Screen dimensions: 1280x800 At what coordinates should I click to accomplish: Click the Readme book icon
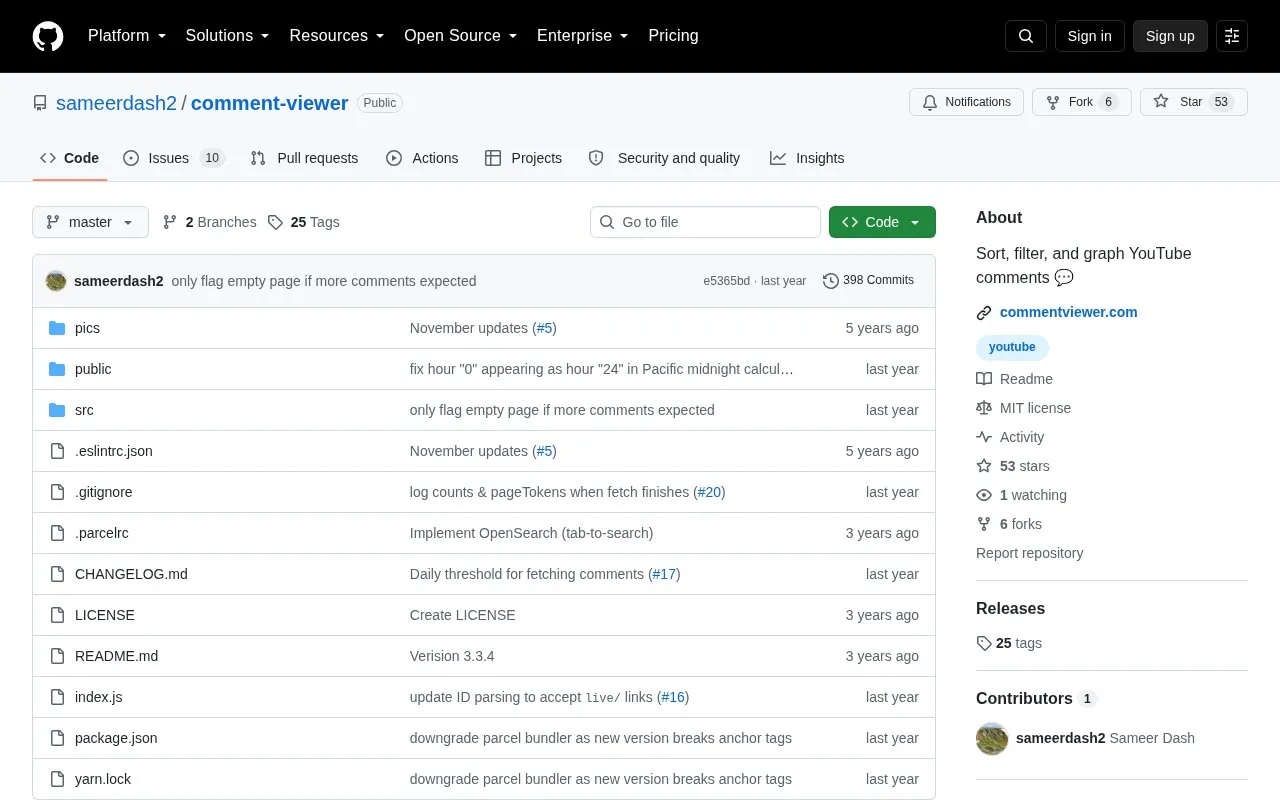[x=984, y=379]
